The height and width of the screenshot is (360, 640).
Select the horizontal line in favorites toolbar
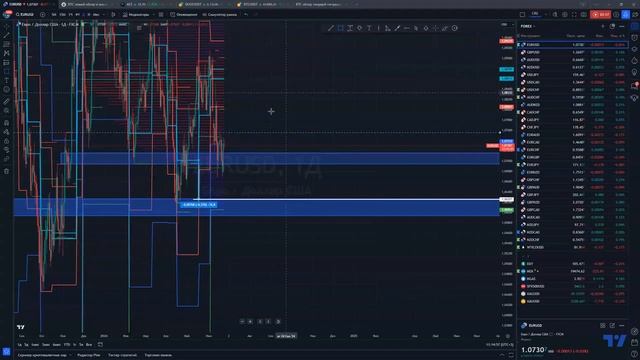click(x=407, y=28)
